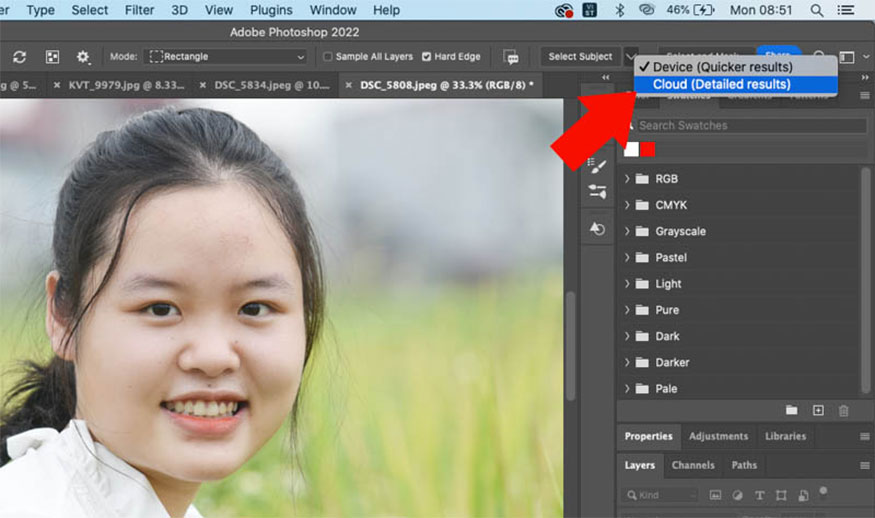Image resolution: width=875 pixels, height=518 pixels.
Task: Expand the Dark swatch folder
Action: pyautogui.click(x=627, y=336)
